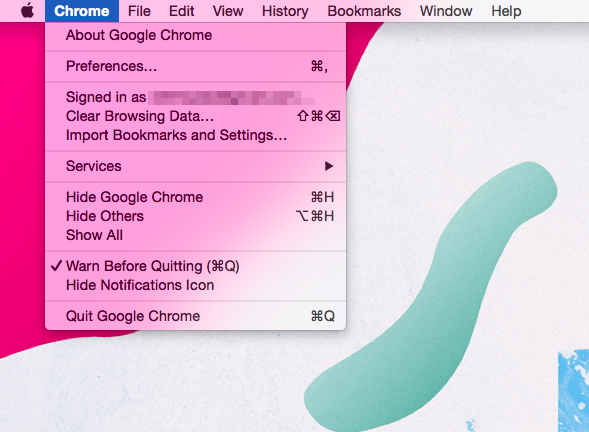Open the File menu
The width and height of the screenshot is (589, 432).
[x=139, y=11]
